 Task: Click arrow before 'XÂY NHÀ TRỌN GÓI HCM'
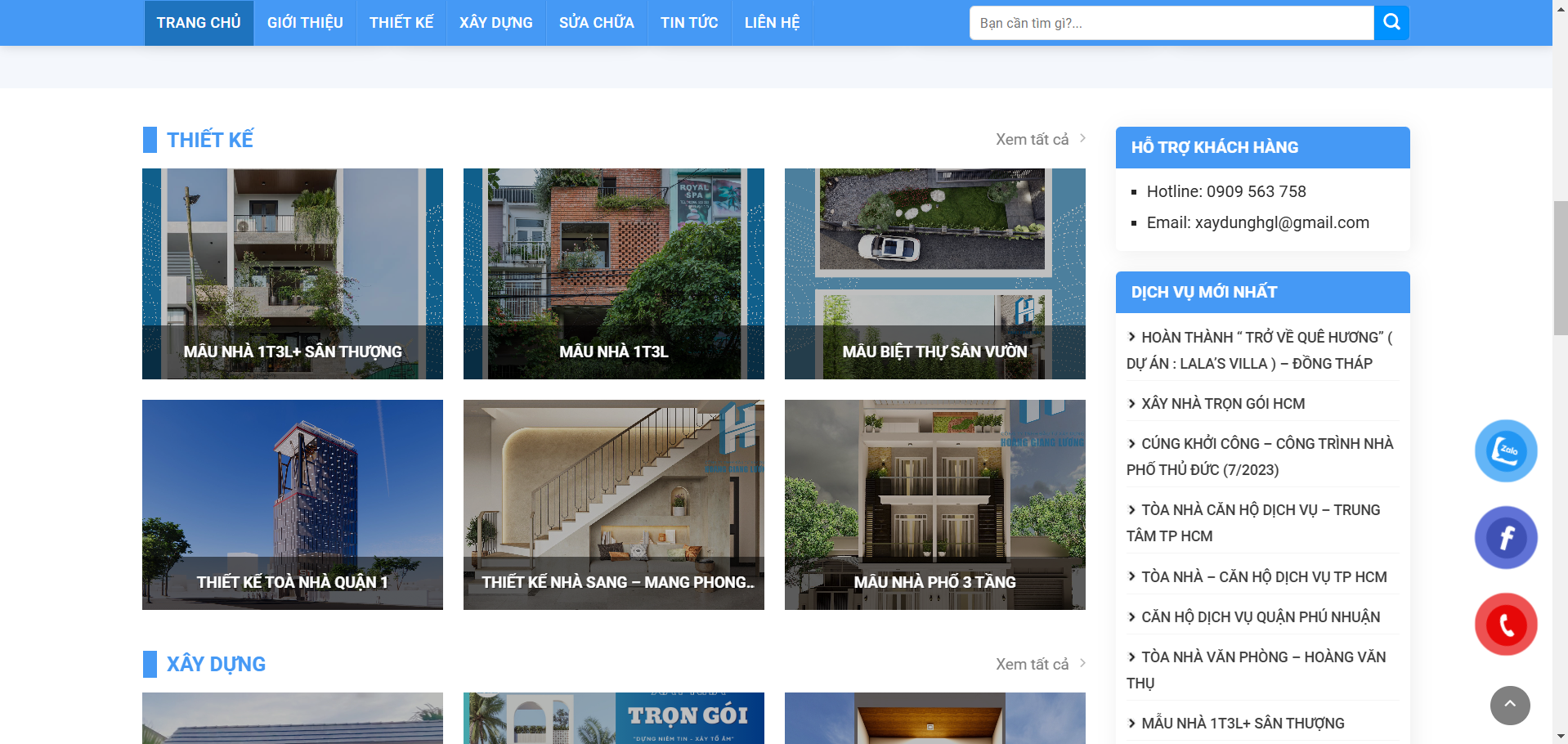tap(1132, 404)
